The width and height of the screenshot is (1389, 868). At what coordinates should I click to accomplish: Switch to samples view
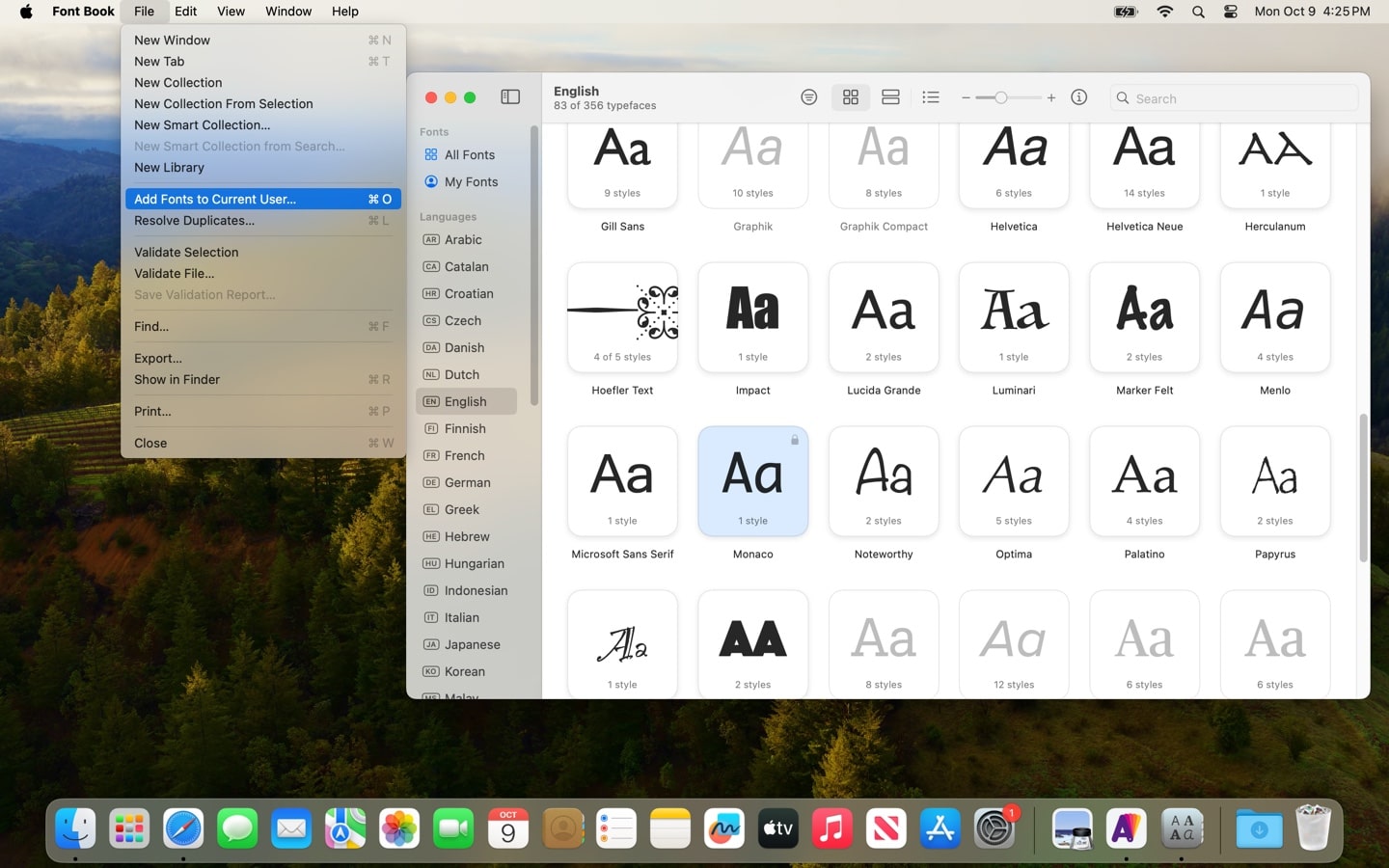click(890, 97)
